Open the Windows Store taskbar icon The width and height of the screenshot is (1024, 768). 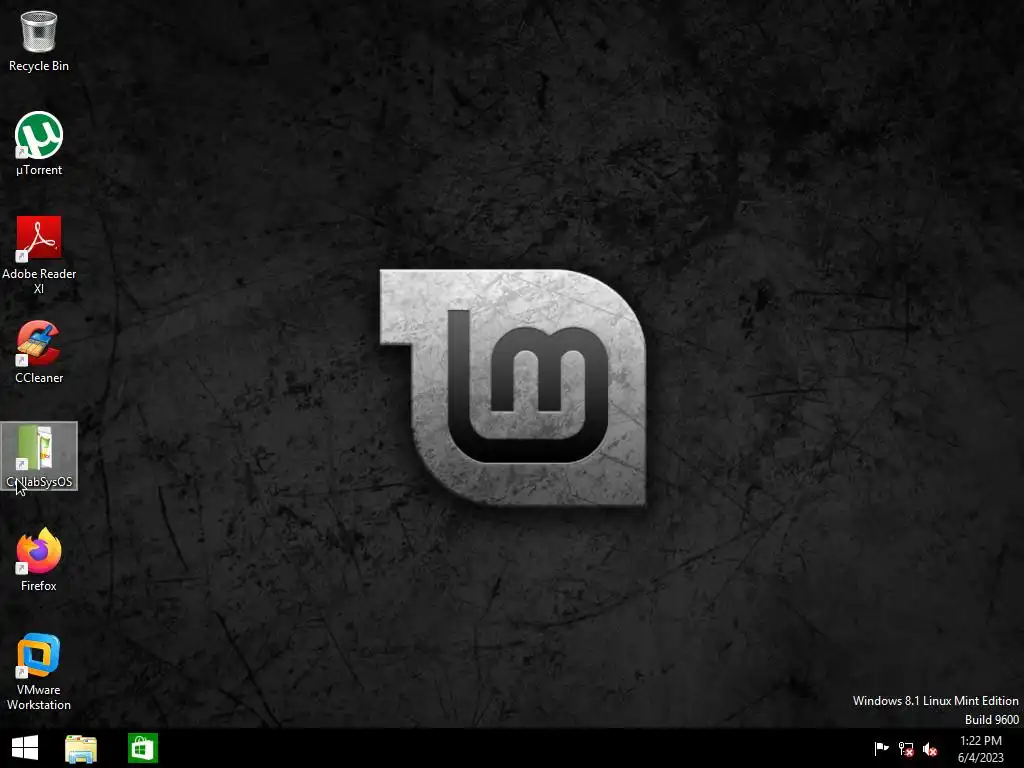point(142,748)
